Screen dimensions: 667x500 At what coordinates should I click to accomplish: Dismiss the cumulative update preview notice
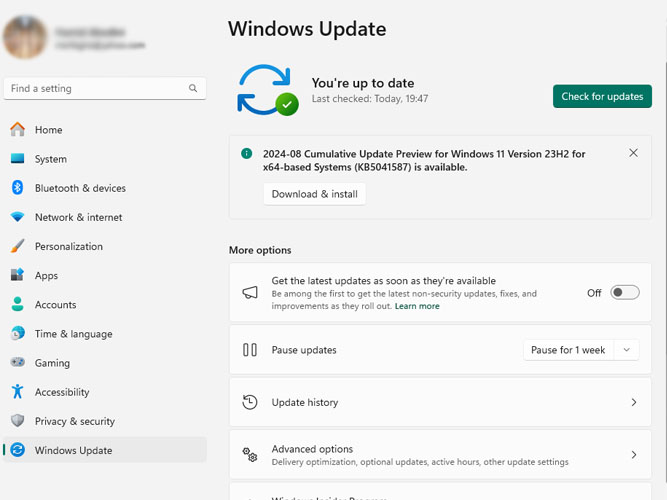[x=633, y=153]
